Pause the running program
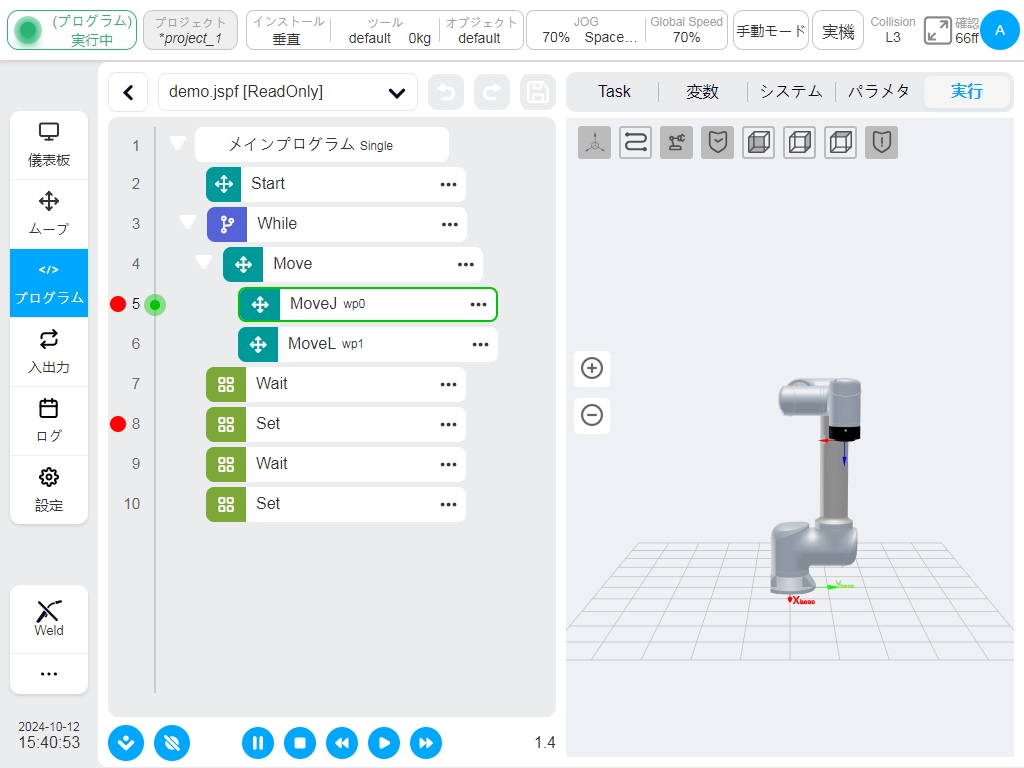 click(x=258, y=743)
